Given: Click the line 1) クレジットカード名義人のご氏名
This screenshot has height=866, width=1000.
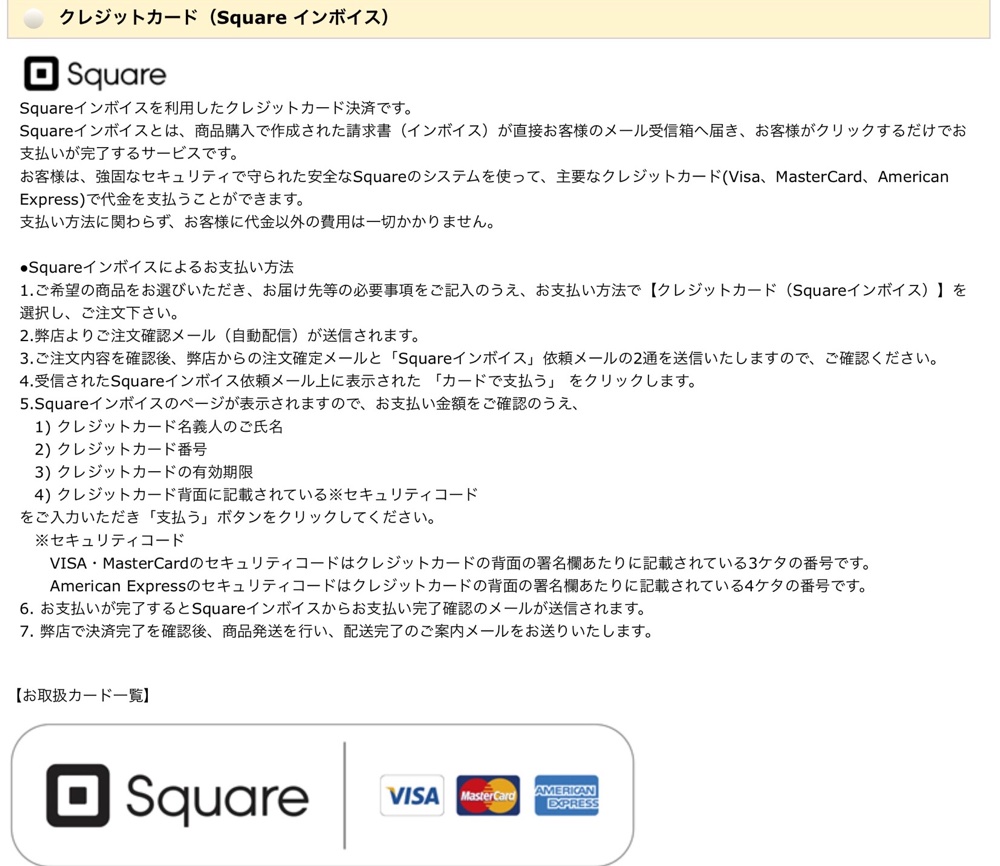Looking at the screenshot, I should [x=159, y=427].
